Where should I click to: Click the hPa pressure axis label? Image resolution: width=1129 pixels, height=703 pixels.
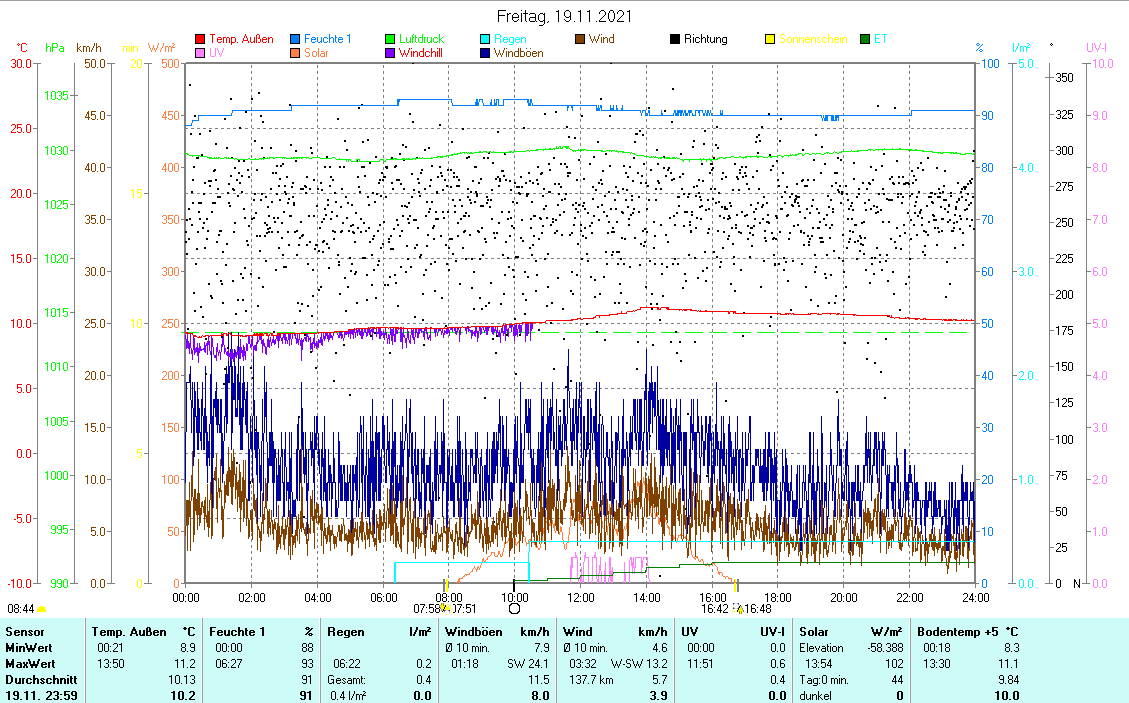55,48
